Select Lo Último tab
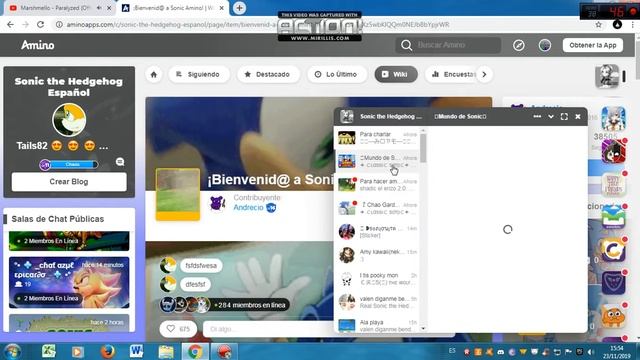Image resolution: width=640 pixels, height=360 pixels. pyautogui.click(x=337, y=74)
